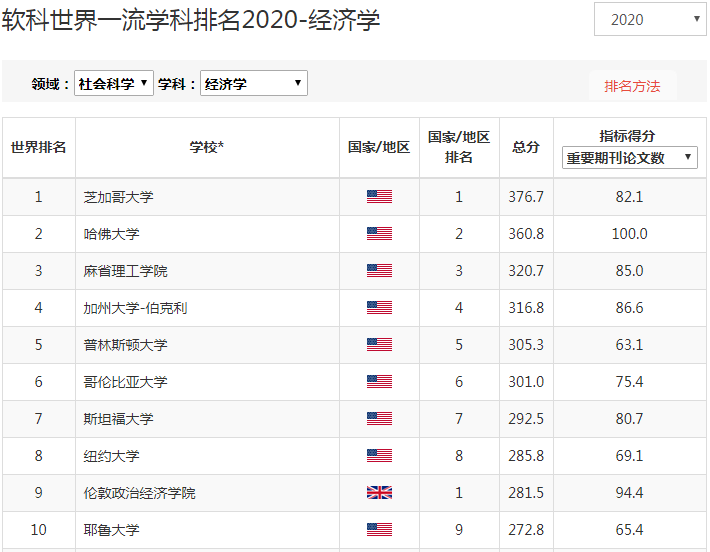The image size is (710, 552).
Task: Open the 伦敦政治经济学院 school link
Action: click(x=139, y=493)
